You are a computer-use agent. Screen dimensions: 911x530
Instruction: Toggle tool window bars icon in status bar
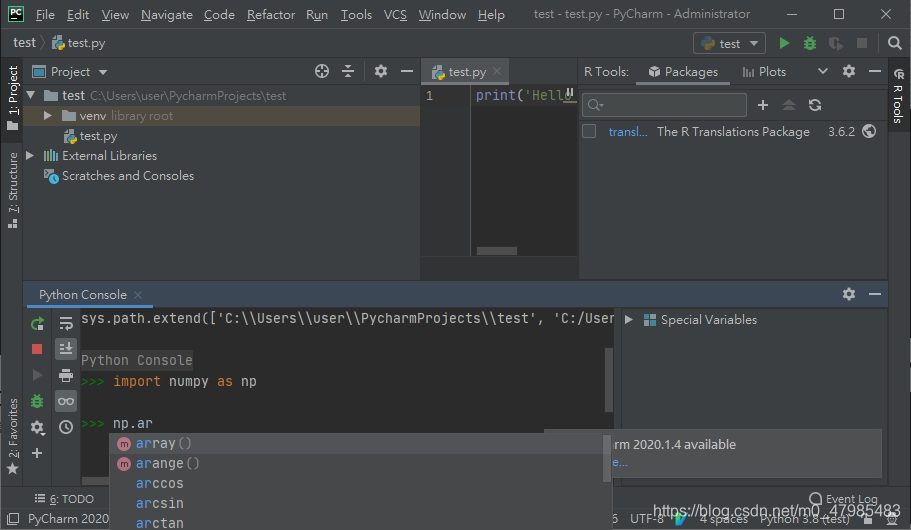pyautogui.click(x=13, y=518)
